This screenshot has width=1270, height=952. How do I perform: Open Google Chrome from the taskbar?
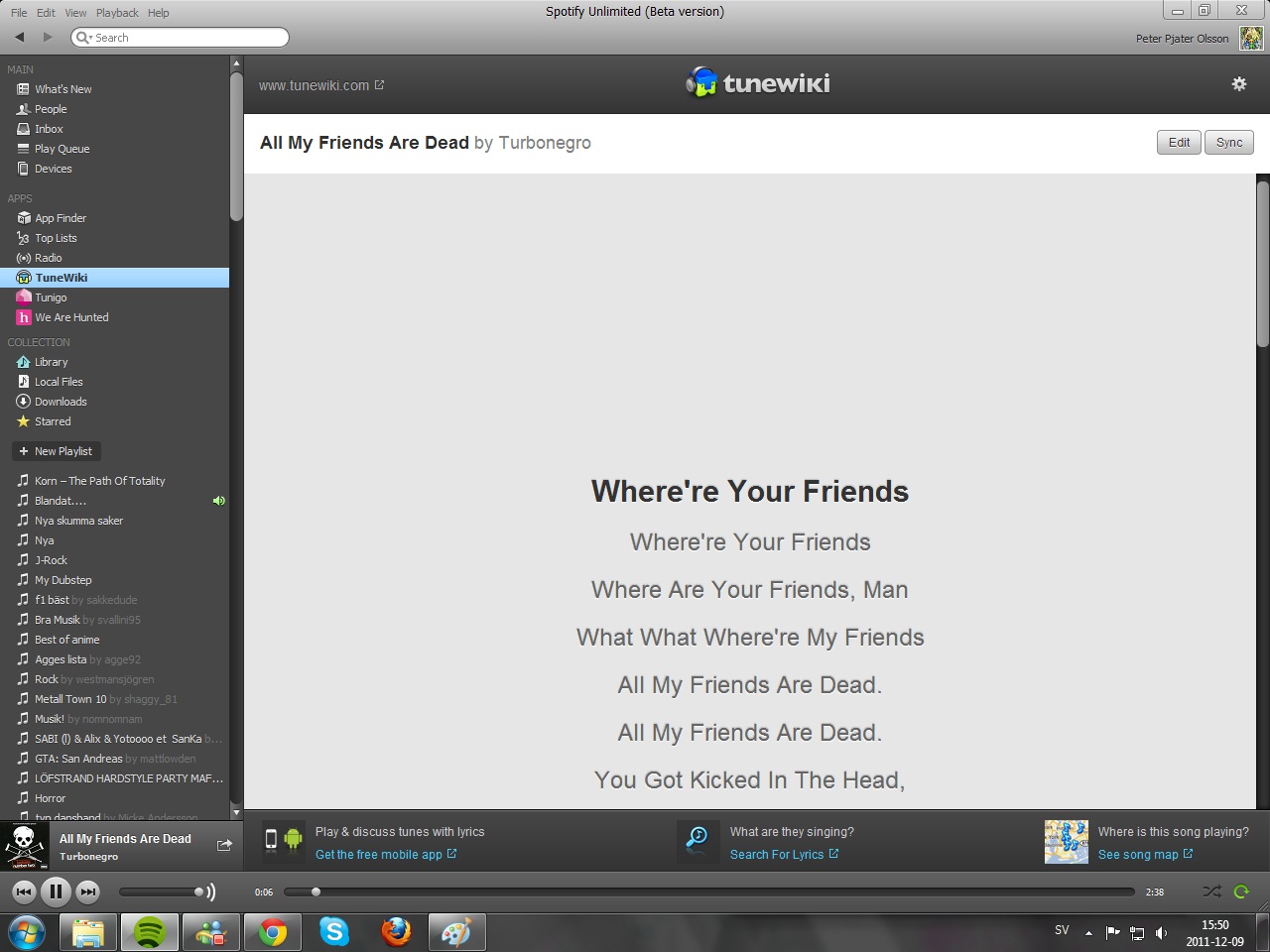coord(273,932)
